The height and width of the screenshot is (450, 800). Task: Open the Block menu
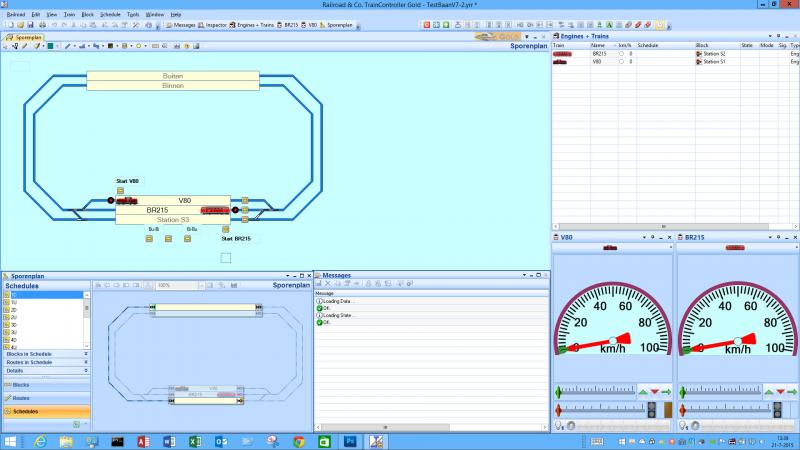coord(88,15)
